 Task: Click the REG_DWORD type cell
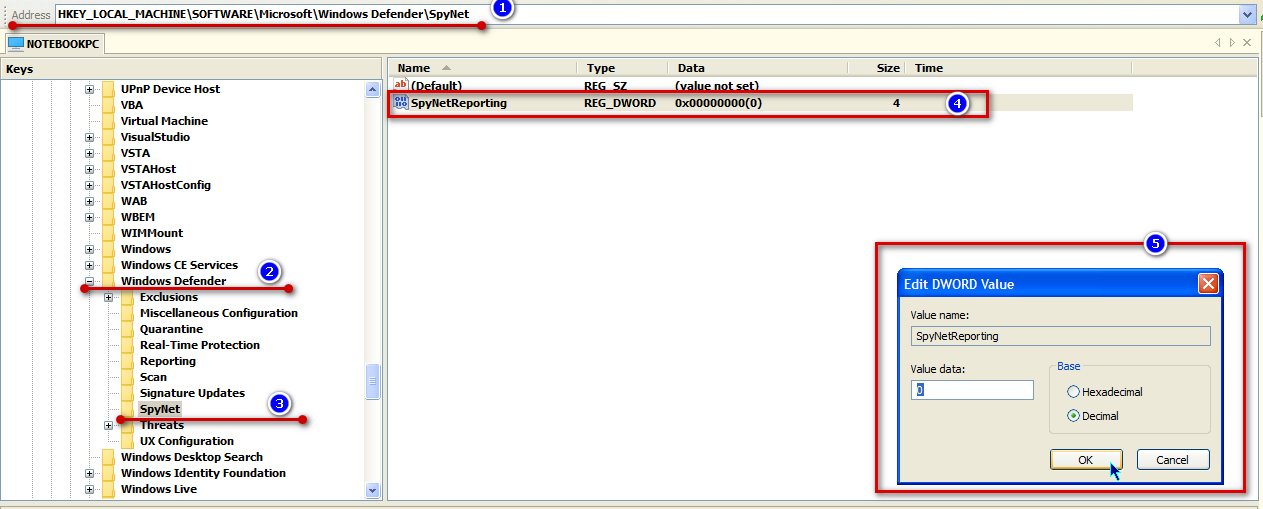coord(621,103)
